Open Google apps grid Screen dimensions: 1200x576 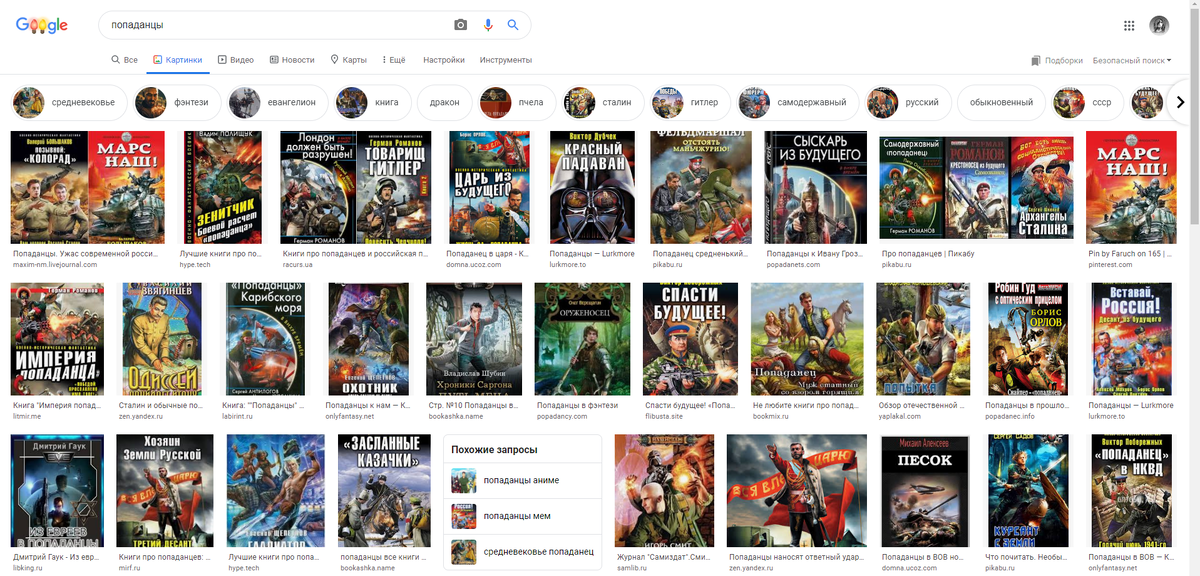tap(1129, 26)
